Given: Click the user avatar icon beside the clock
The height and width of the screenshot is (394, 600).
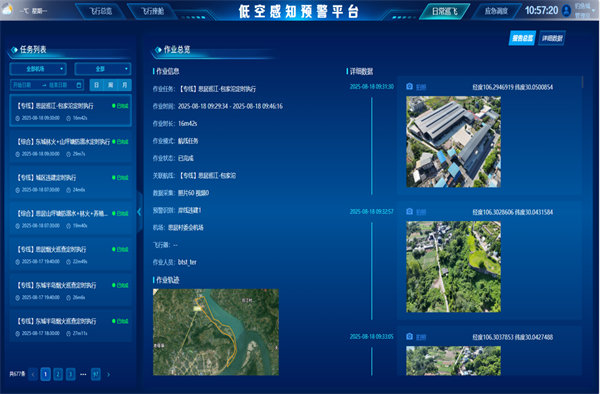Looking at the screenshot, I should [566, 10].
